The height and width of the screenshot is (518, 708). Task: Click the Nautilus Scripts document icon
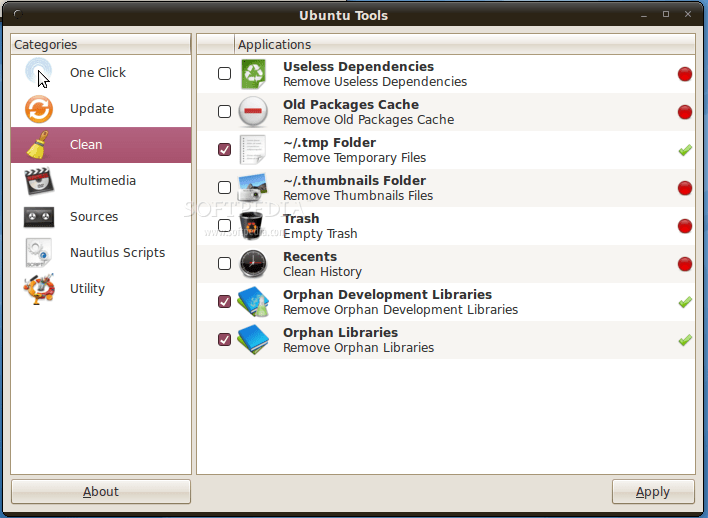coord(38,253)
